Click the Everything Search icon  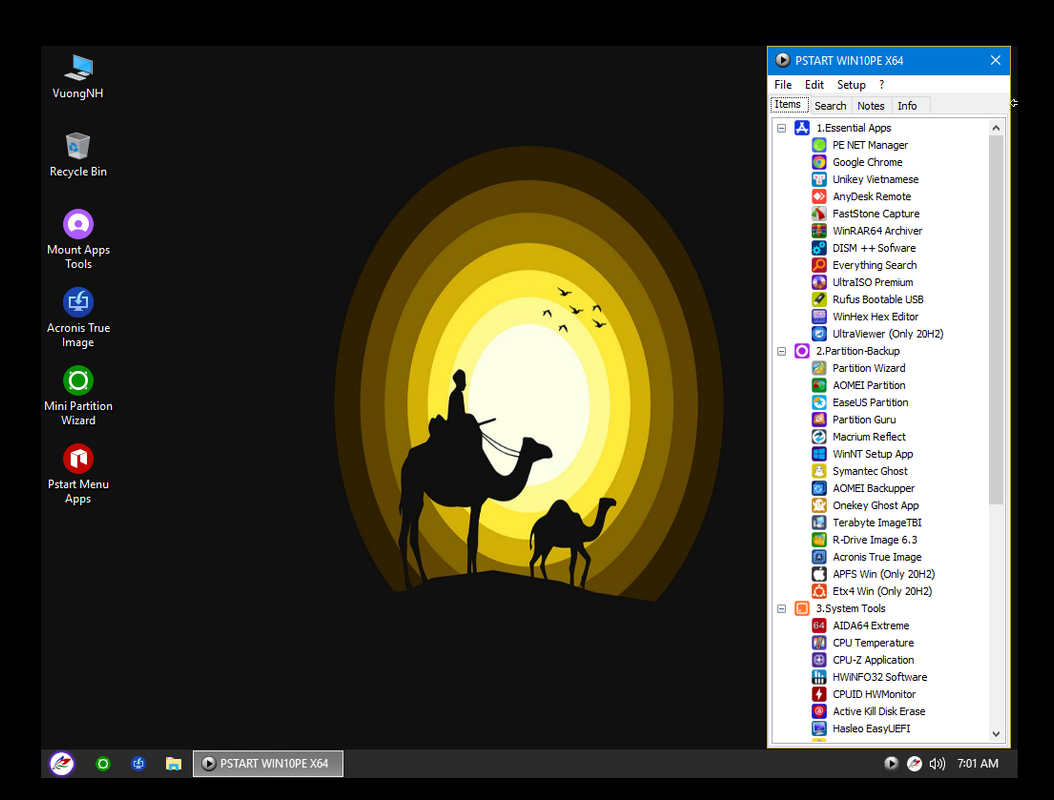(819, 265)
